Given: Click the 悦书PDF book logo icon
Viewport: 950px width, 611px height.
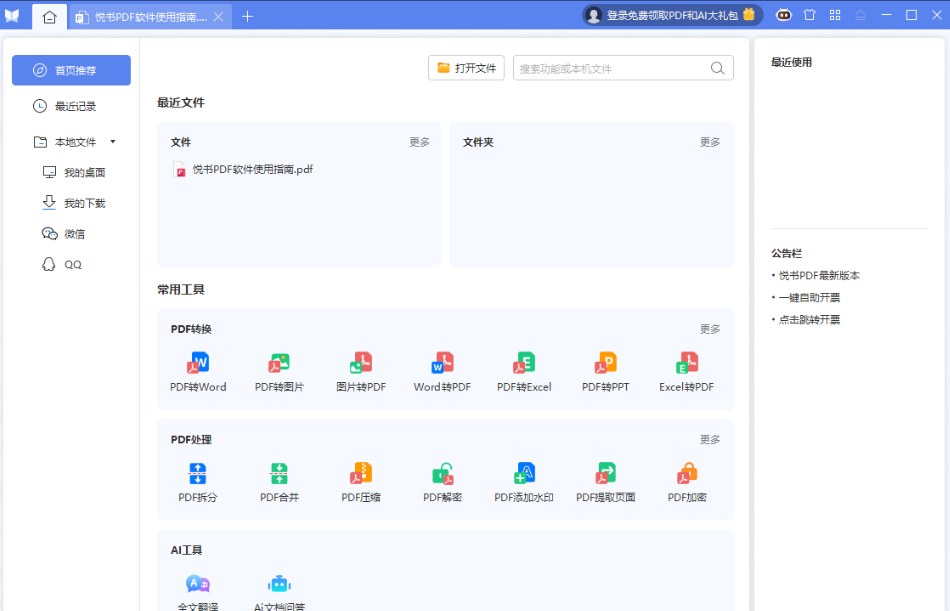Looking at the screenshot, I should click(x=12, y=16).
